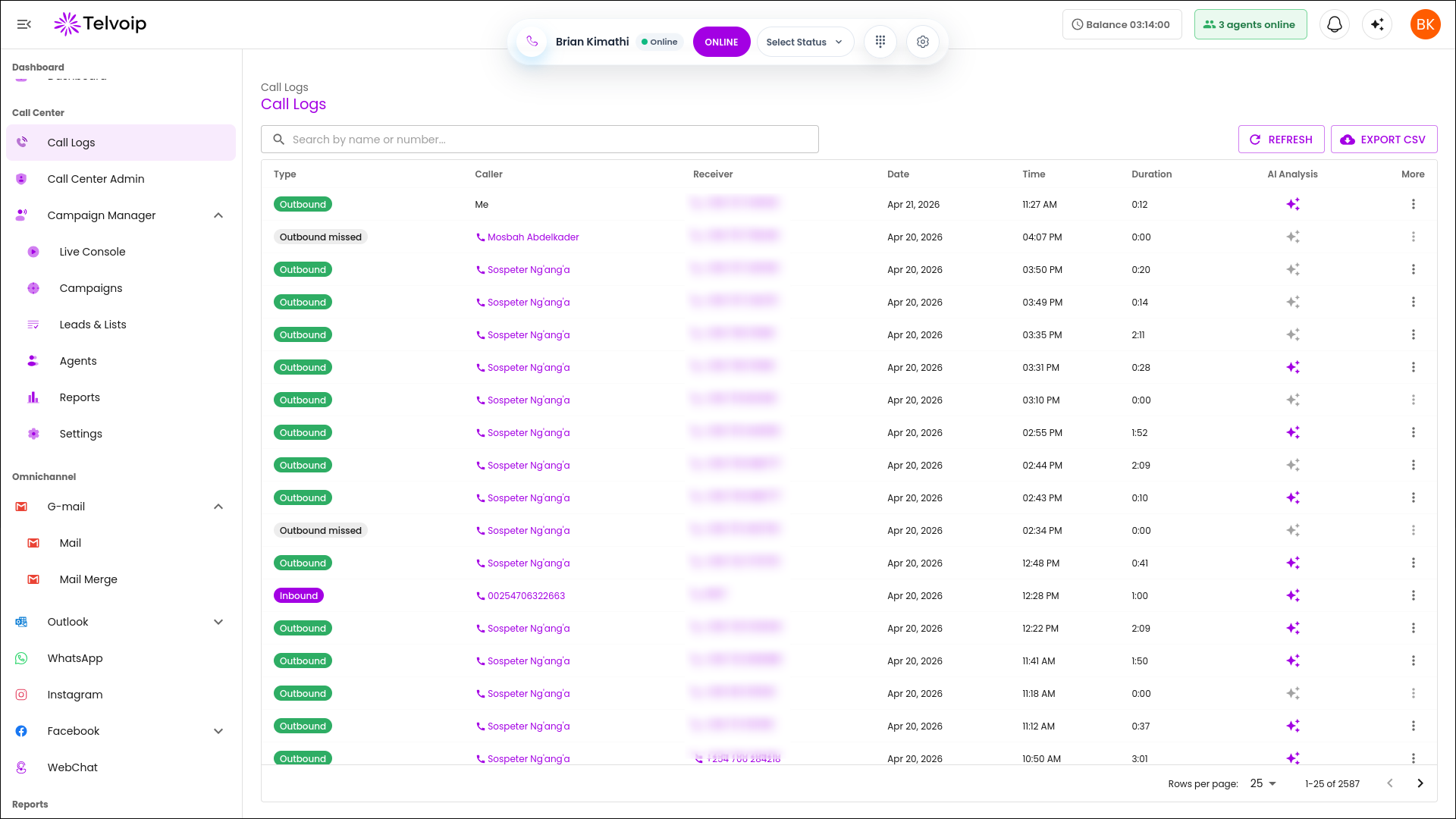This screenshot has width=1456, height=819.
Task: Click the Type column header
Action: [285, 174]
